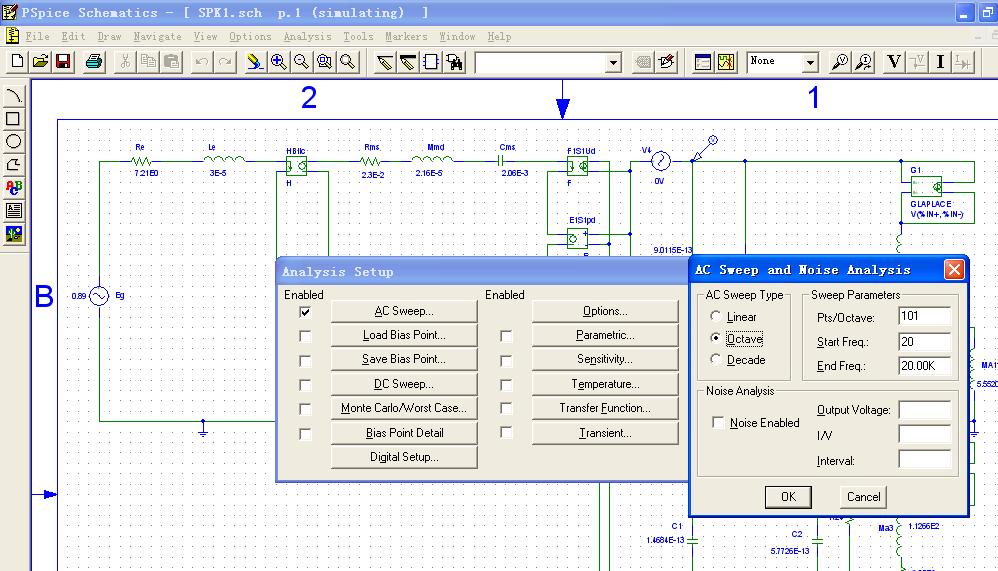The height and width of the screenshot is (571, 998).
Task: Open the Navigate menu
Action: 157,36
